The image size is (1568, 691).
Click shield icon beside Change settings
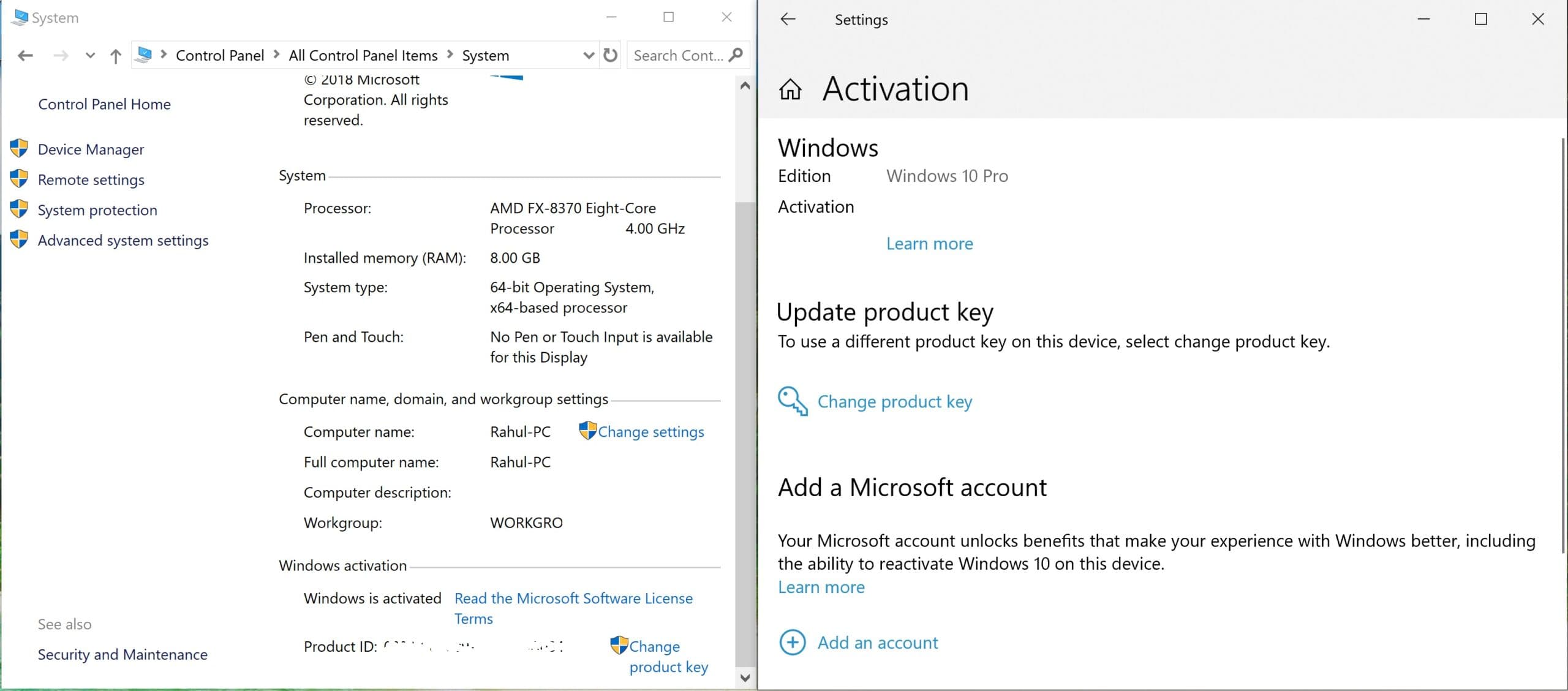tap(587, 431)
